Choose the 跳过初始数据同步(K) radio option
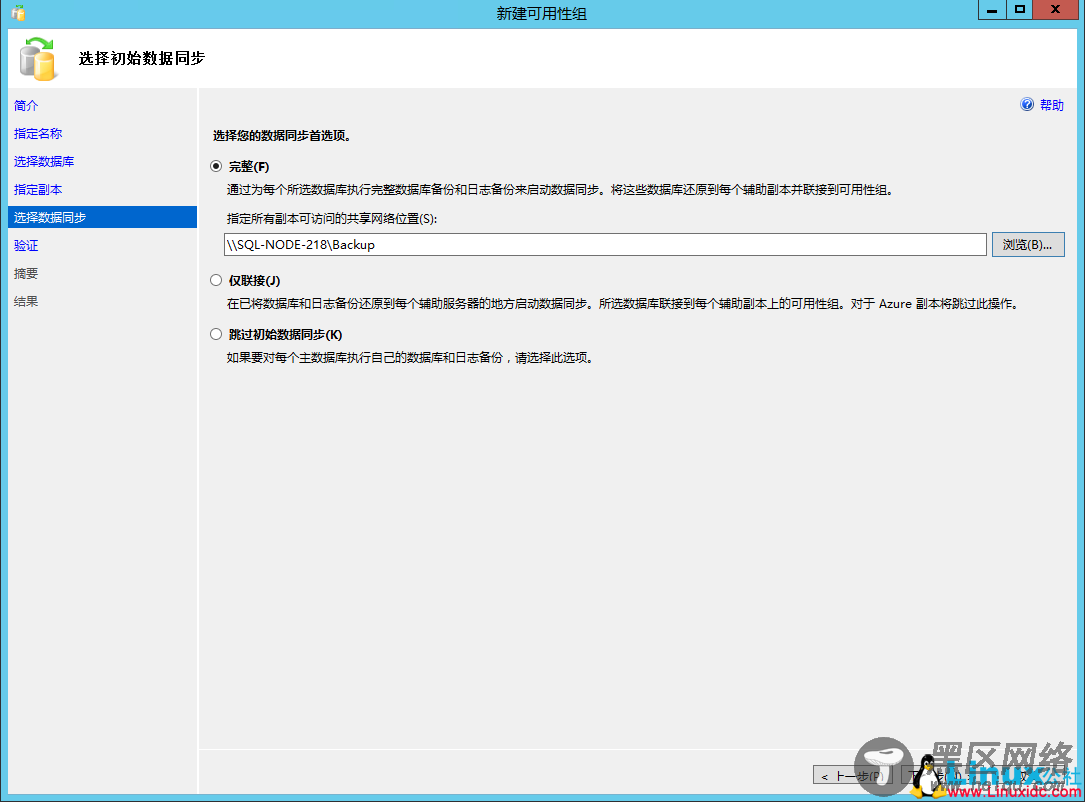The image size is (1086, 802). tap(216, 334)
